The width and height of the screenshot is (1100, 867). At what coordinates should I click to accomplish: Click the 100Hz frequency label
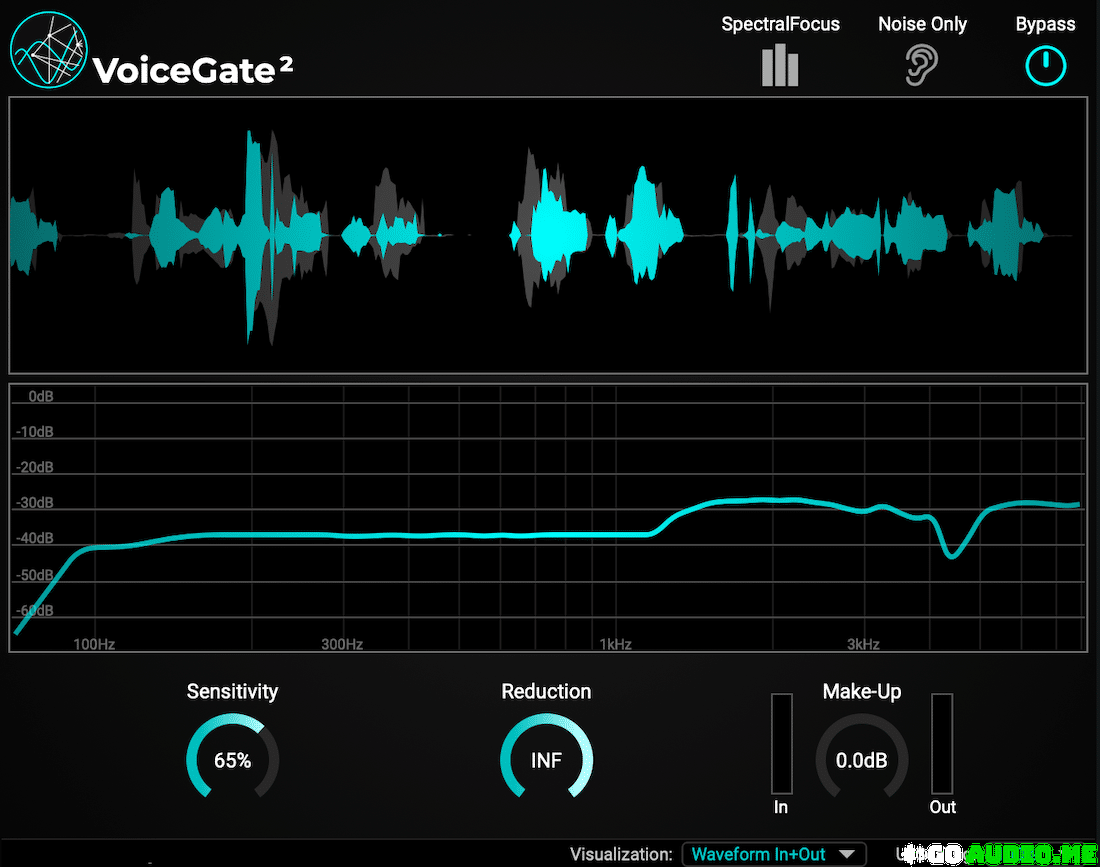coord(94,644)
